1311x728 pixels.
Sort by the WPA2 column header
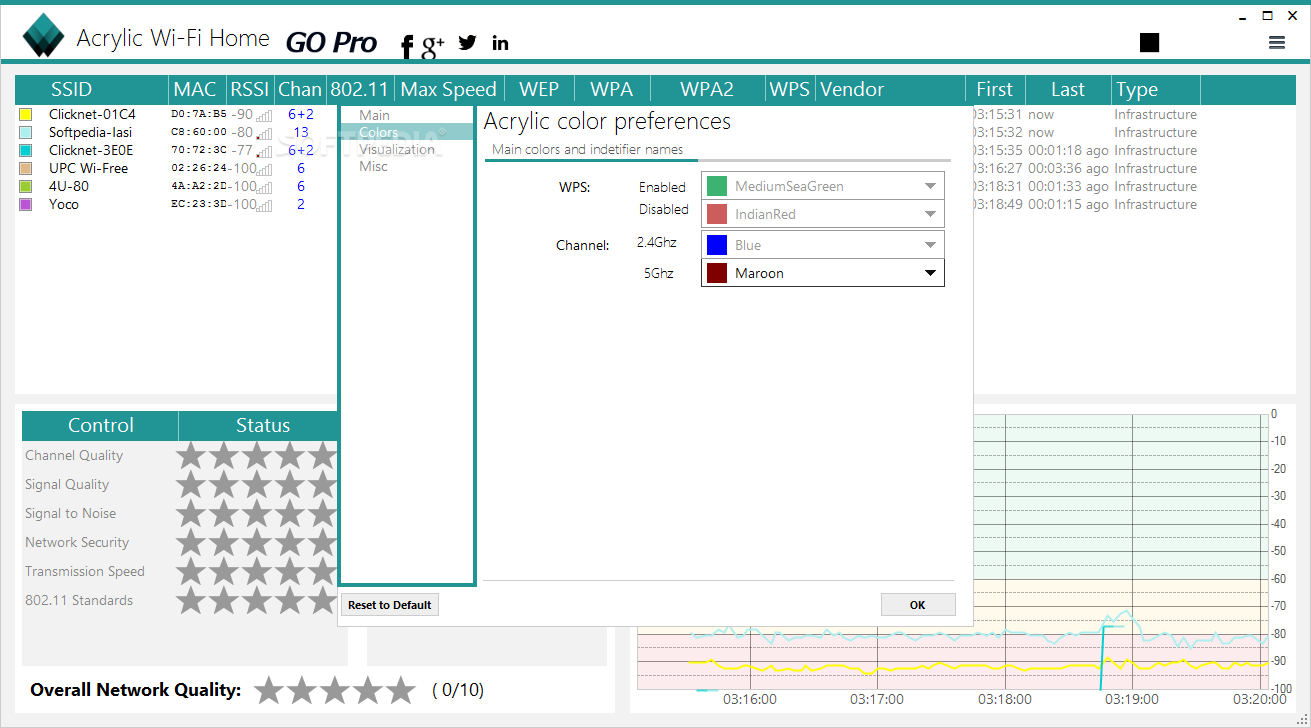707,89
